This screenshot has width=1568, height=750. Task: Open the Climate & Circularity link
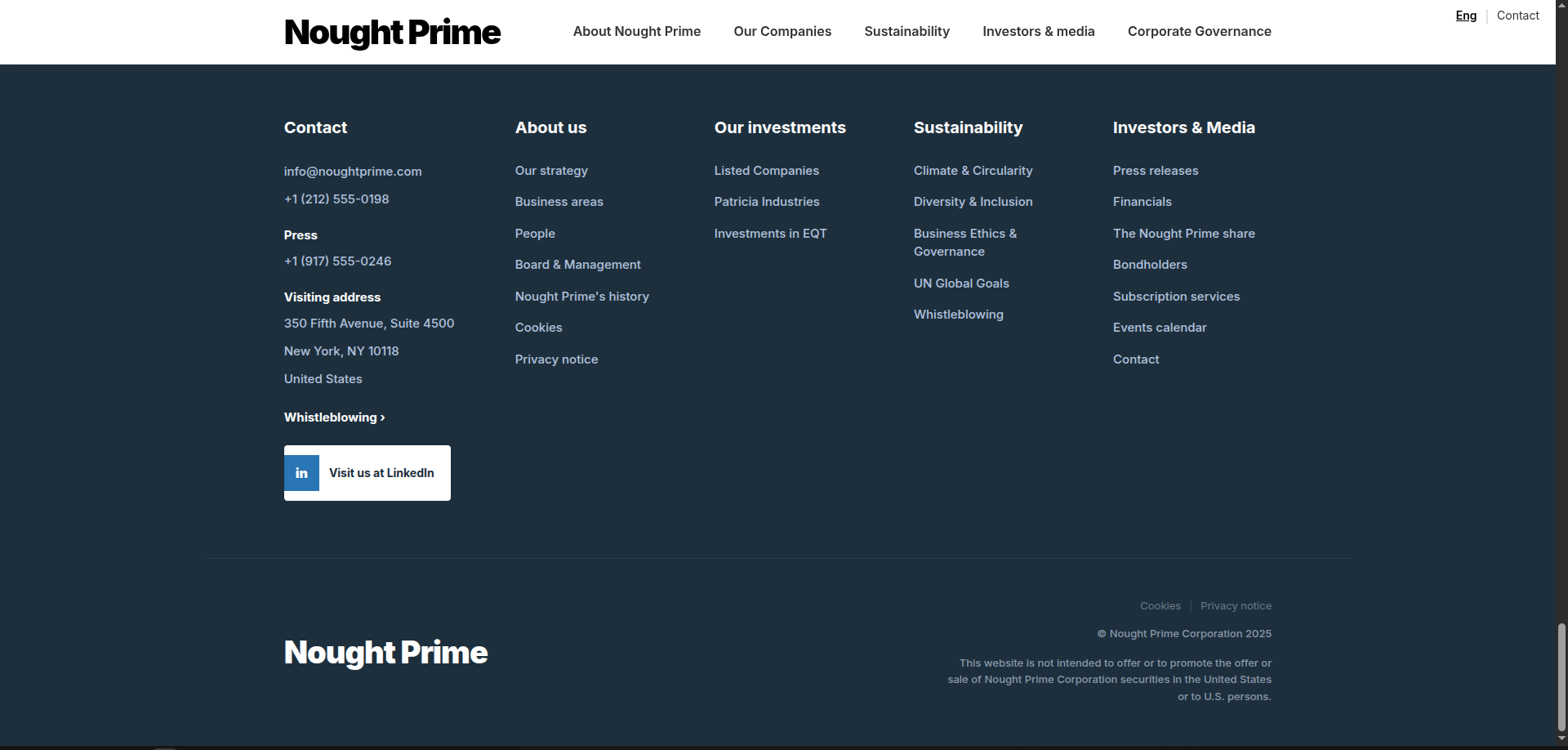(x=973, y=171)
